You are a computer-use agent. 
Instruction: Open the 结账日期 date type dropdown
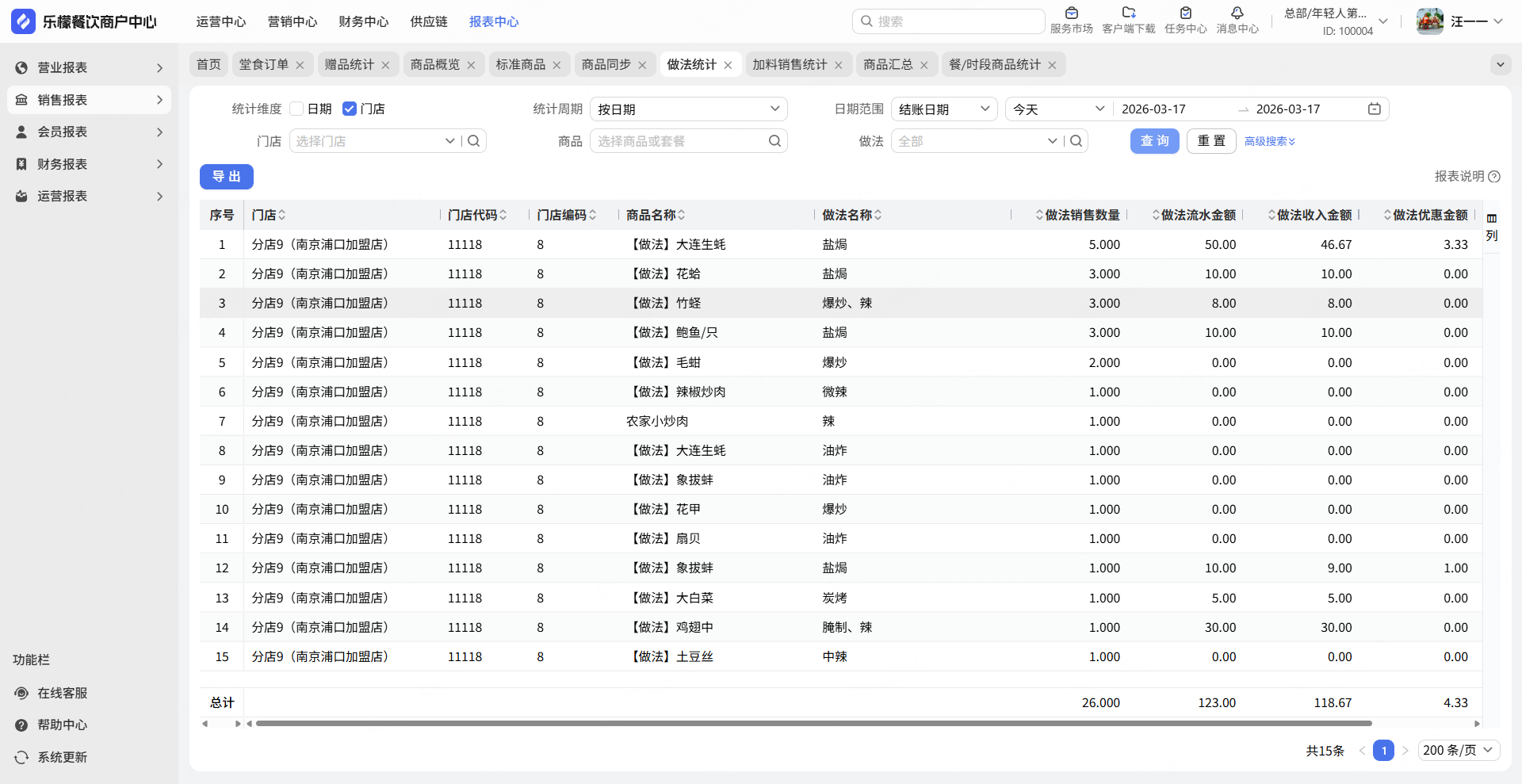943,109
